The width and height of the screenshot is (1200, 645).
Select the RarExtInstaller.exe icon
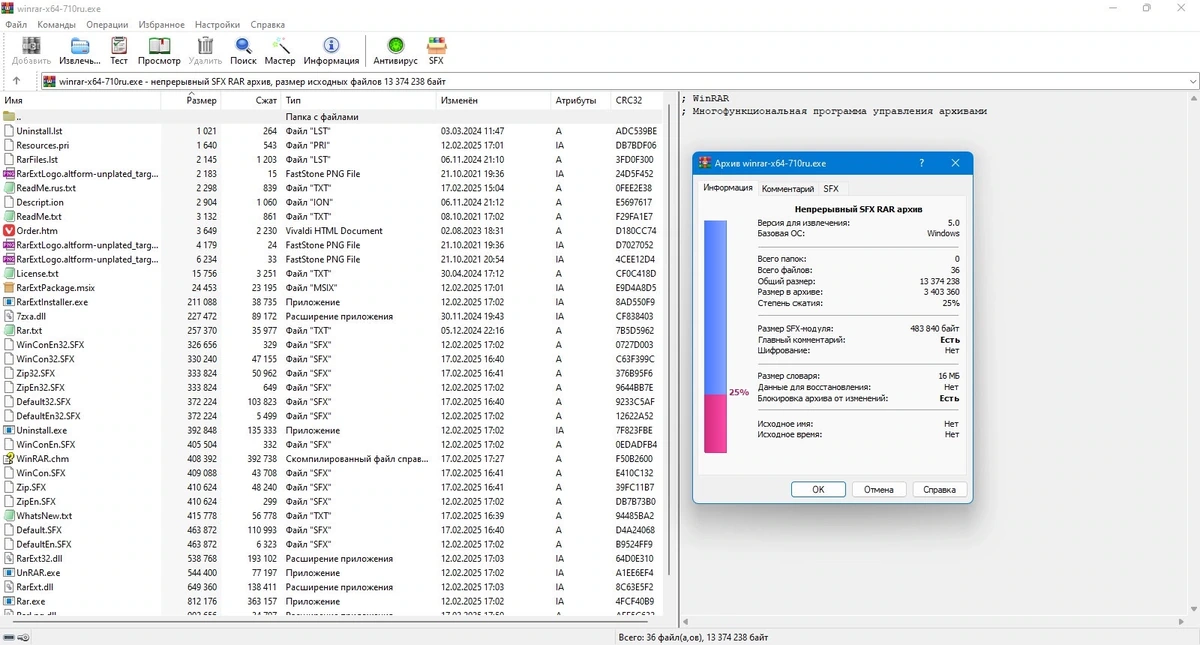(x=9, y=302)
